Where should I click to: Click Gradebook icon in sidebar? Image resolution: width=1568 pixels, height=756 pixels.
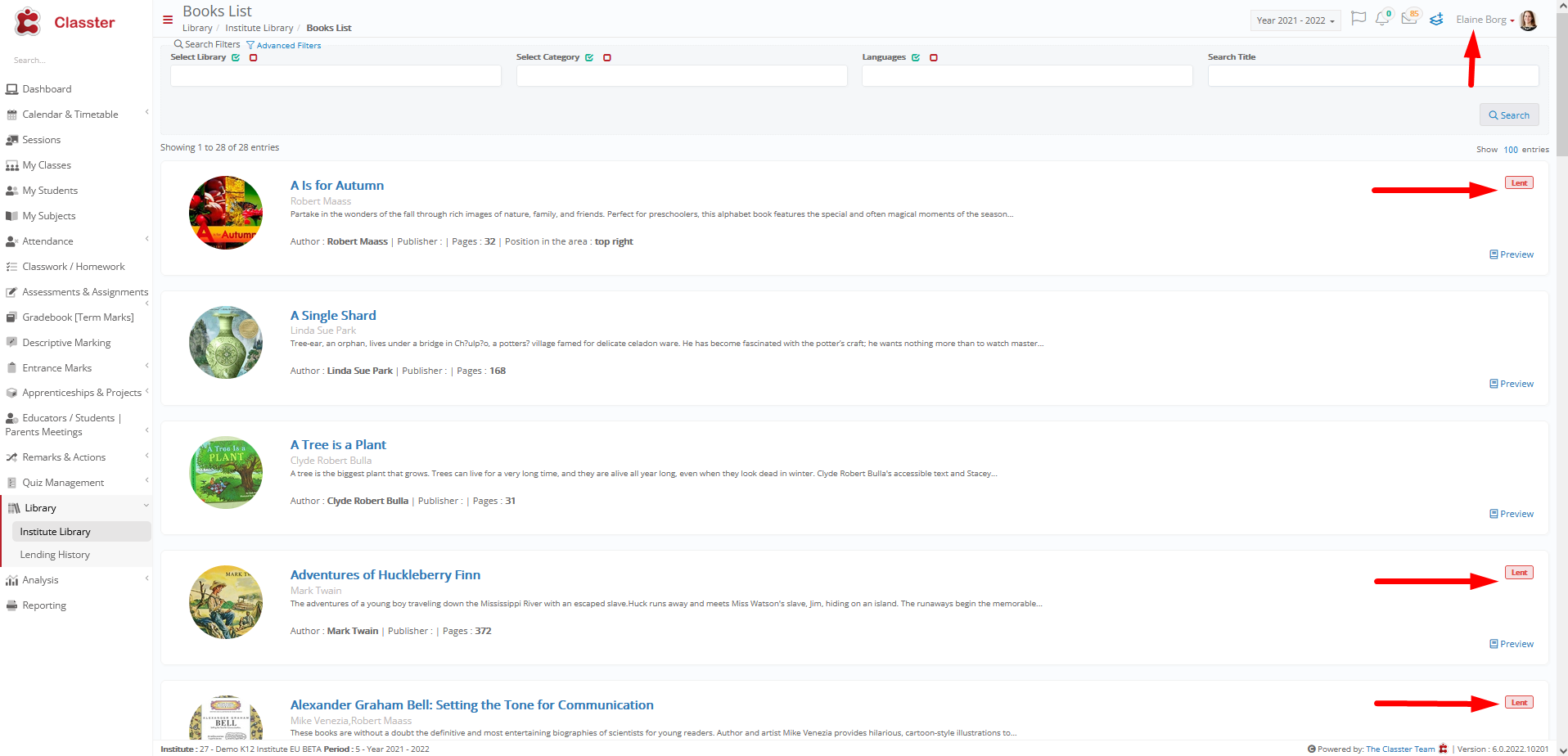coord(11,317)
